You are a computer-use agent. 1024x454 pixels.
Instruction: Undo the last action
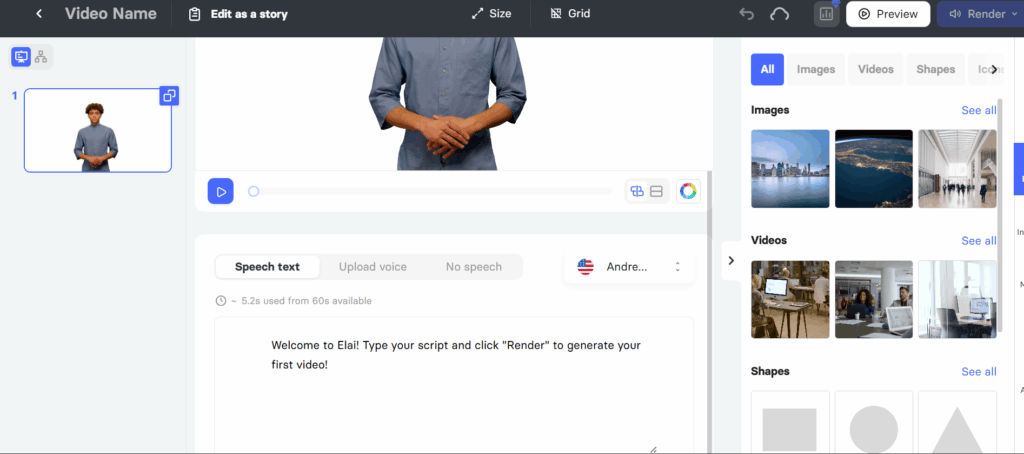[x=746, y=14]
